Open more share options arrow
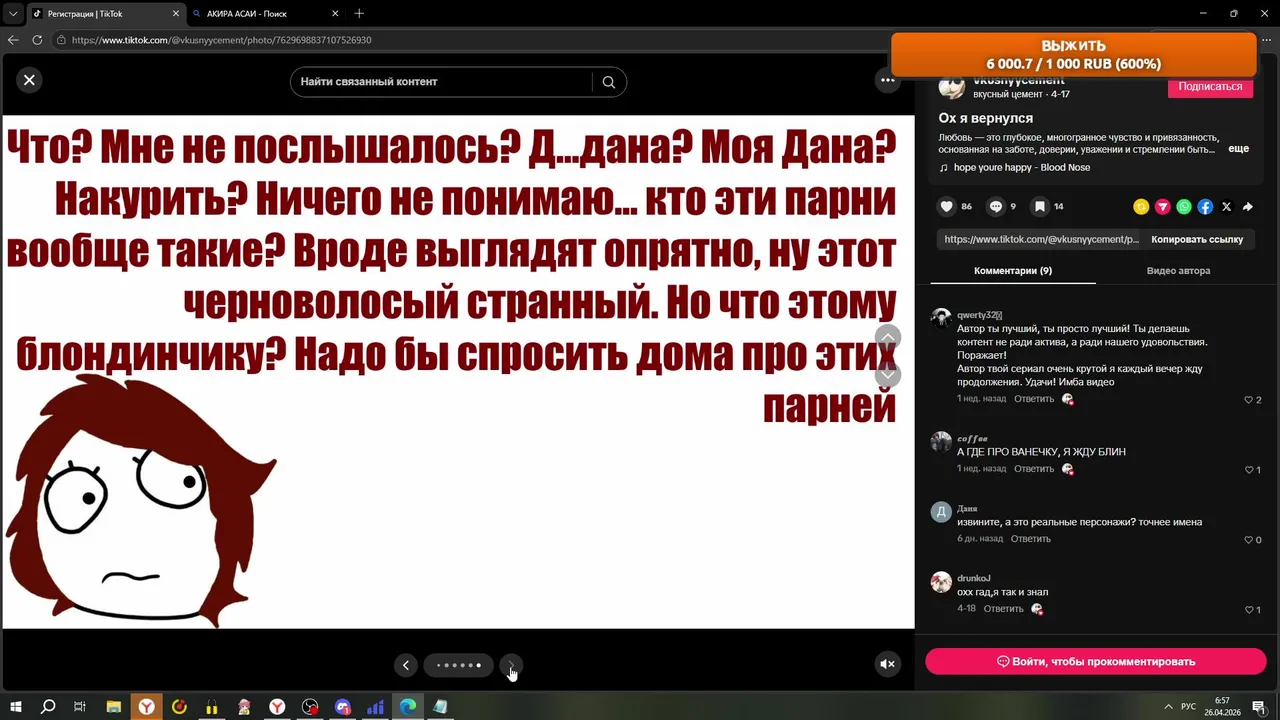 (x=1248, y=207)
